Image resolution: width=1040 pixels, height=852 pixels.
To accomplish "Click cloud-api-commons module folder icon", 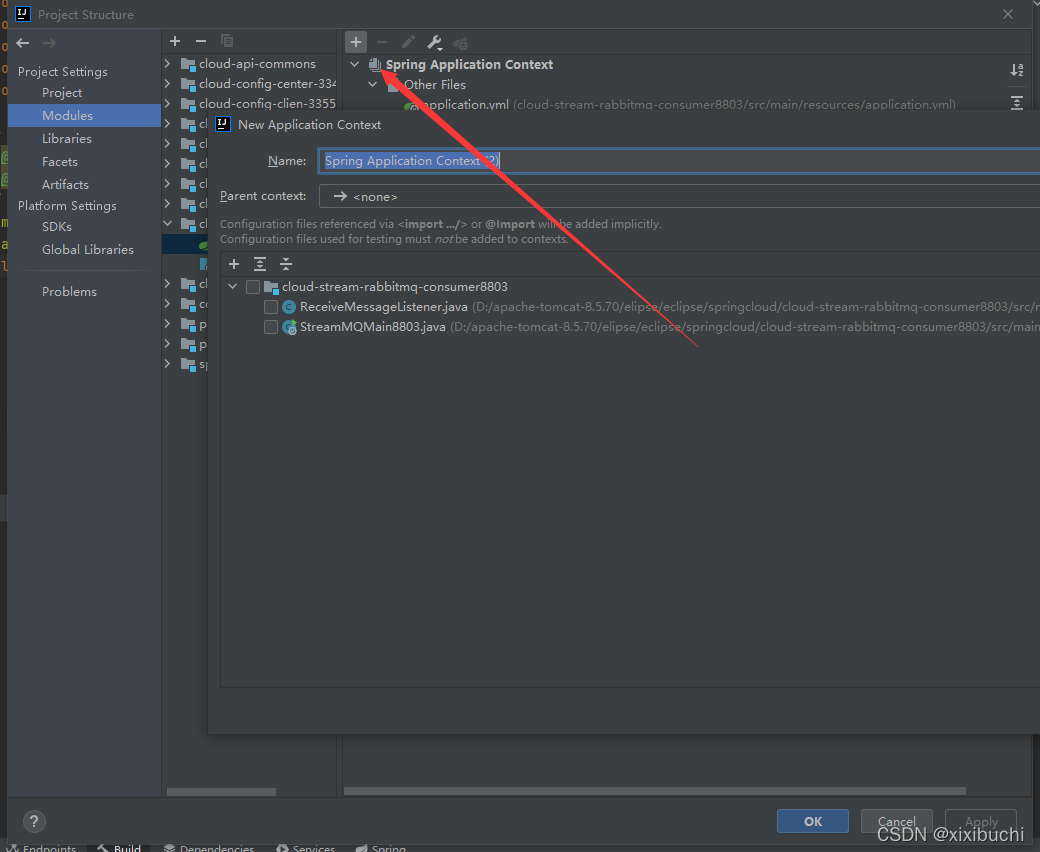I will point(188,64).
